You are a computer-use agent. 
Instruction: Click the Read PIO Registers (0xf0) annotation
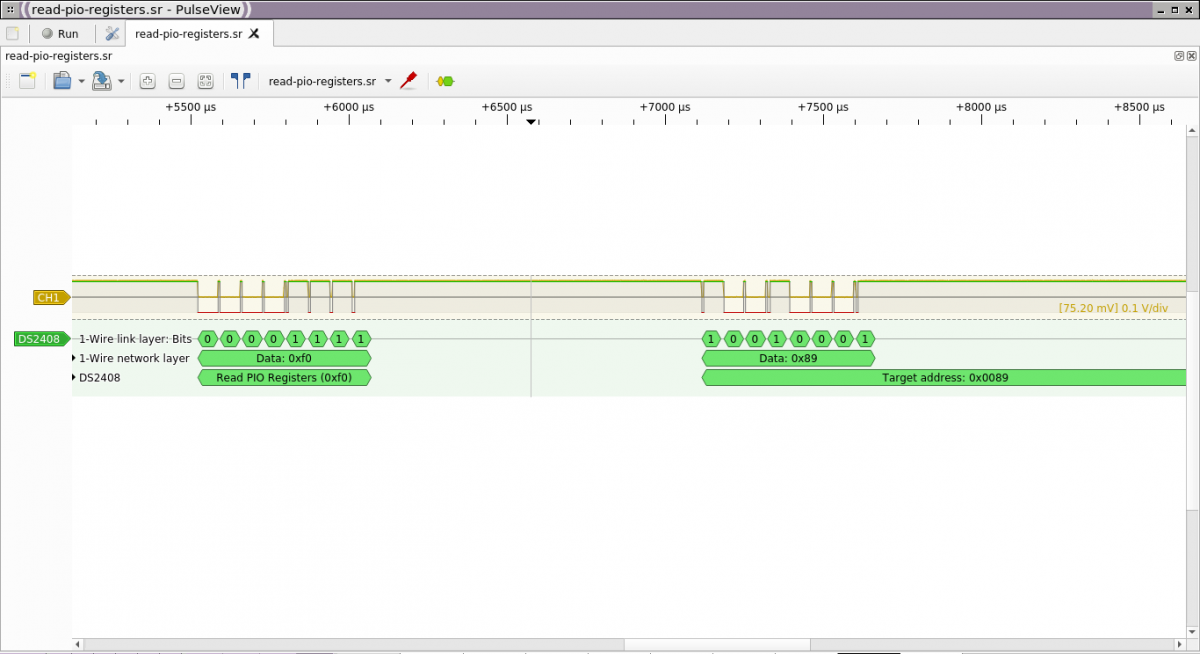pyautogui.click(x=285, y=377)
